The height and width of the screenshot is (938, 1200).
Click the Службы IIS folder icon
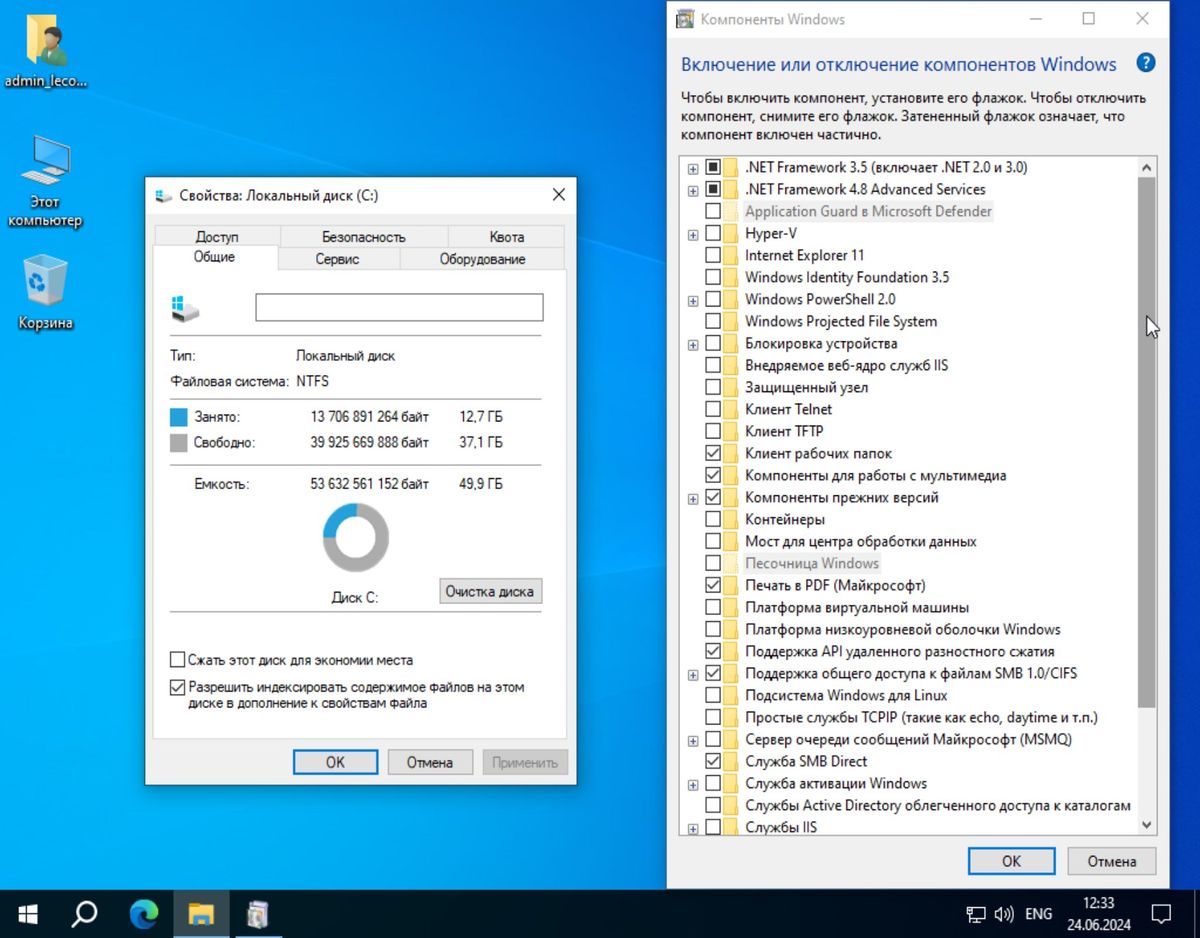click(x=731, y=827)
